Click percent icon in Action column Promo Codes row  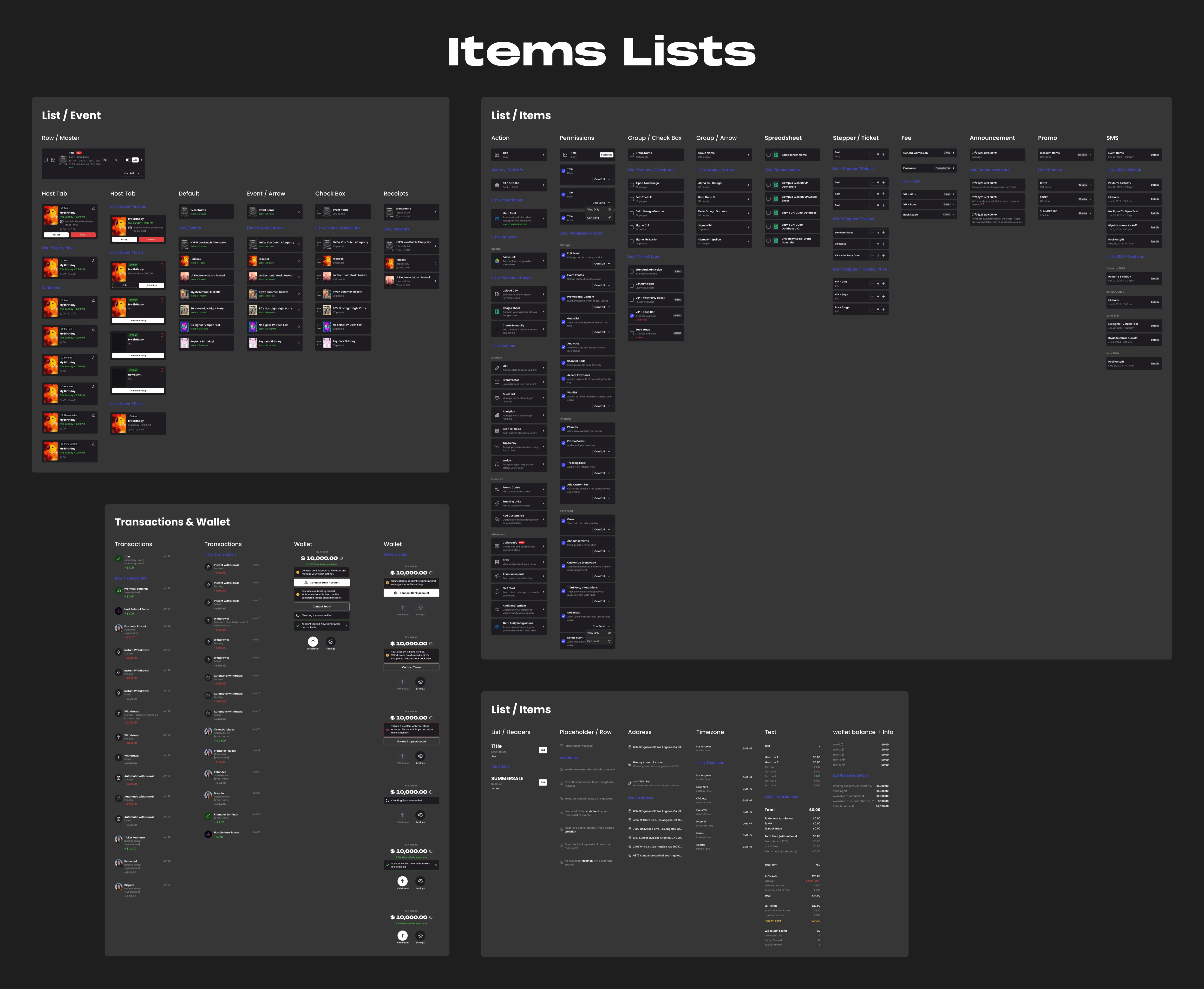[497, 489]
